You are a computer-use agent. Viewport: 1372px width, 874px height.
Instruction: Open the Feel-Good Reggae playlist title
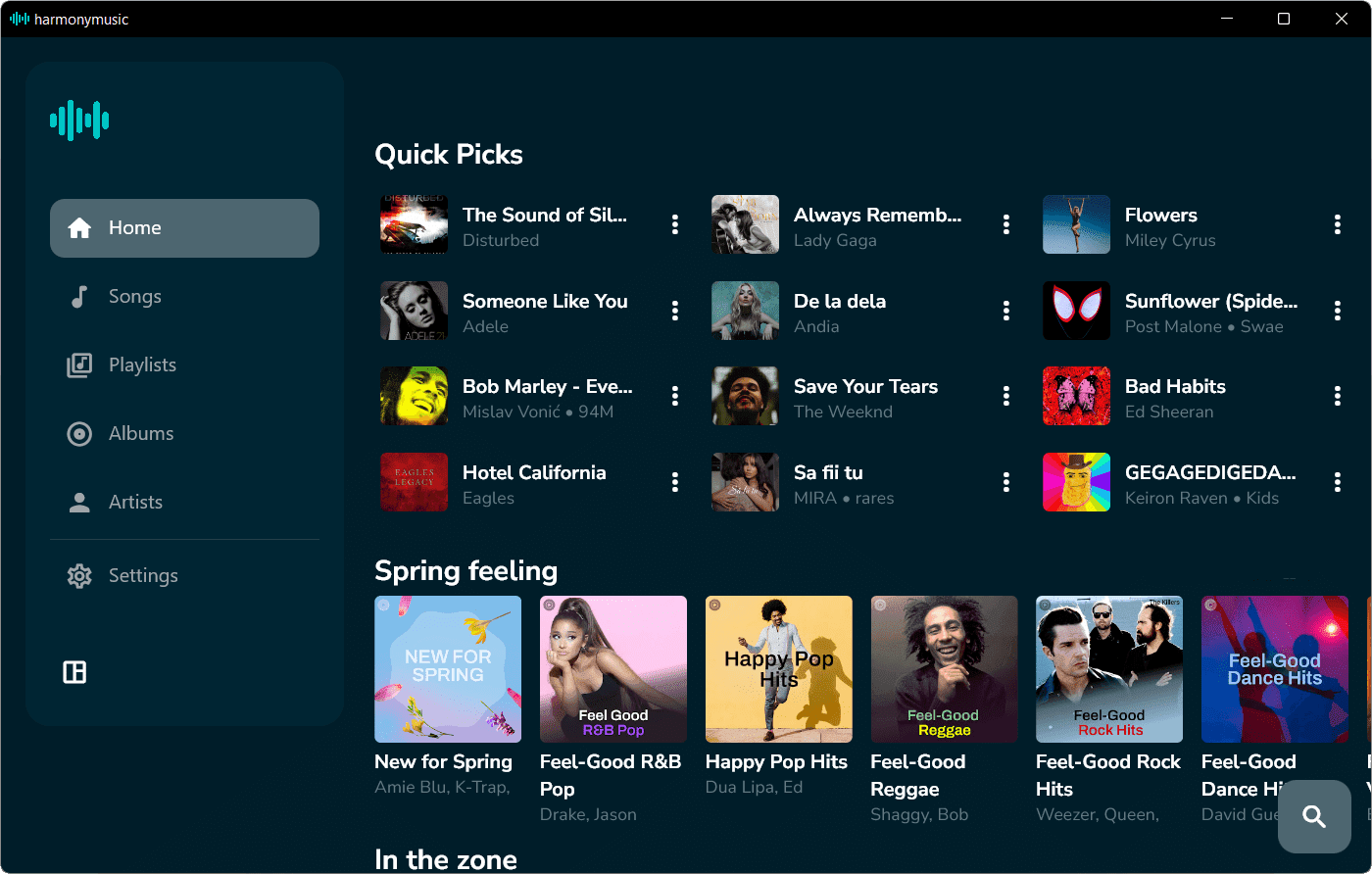click(918, 775)
